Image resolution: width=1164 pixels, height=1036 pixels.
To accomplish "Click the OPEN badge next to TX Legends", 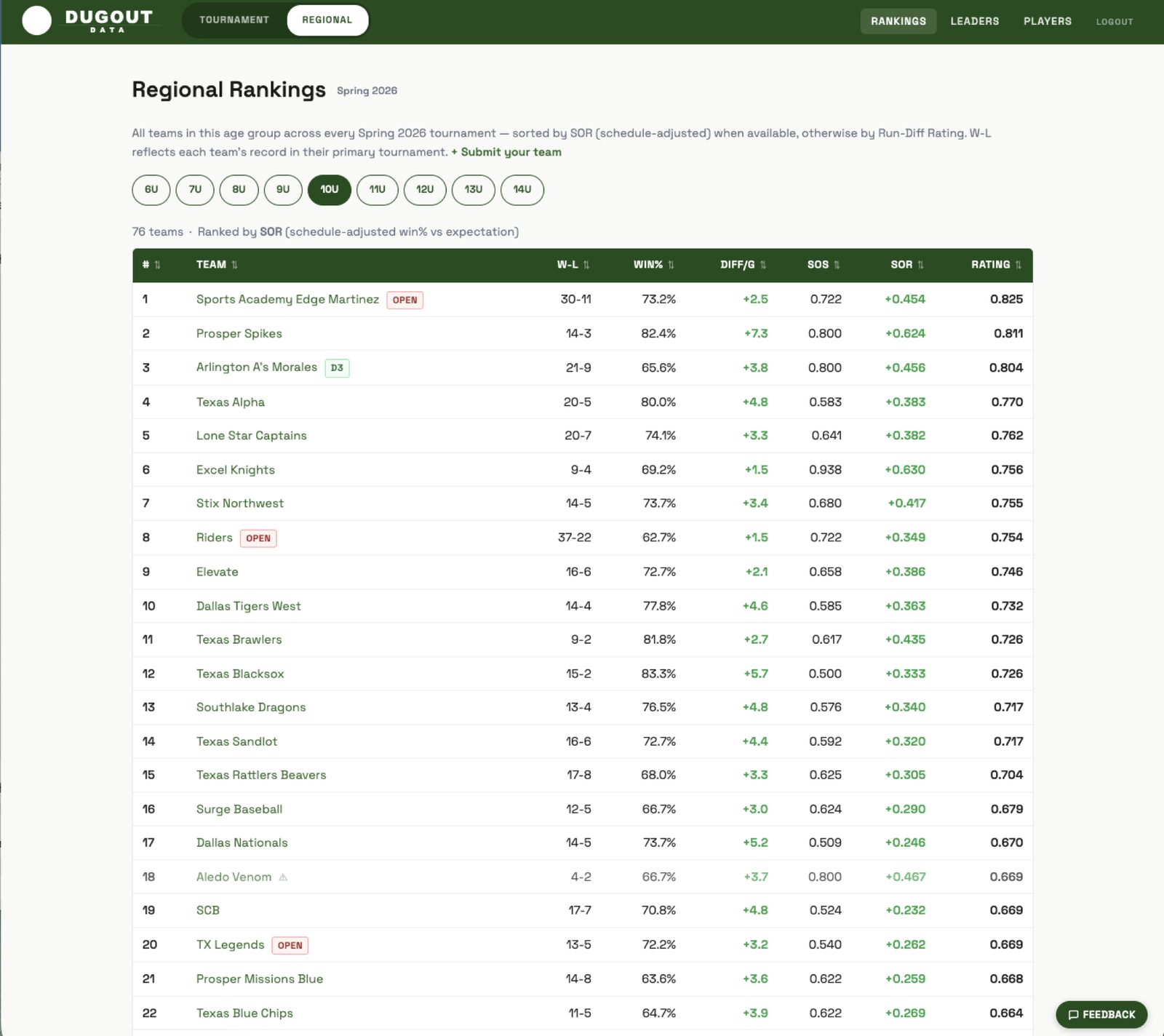I will coord(290,945).
